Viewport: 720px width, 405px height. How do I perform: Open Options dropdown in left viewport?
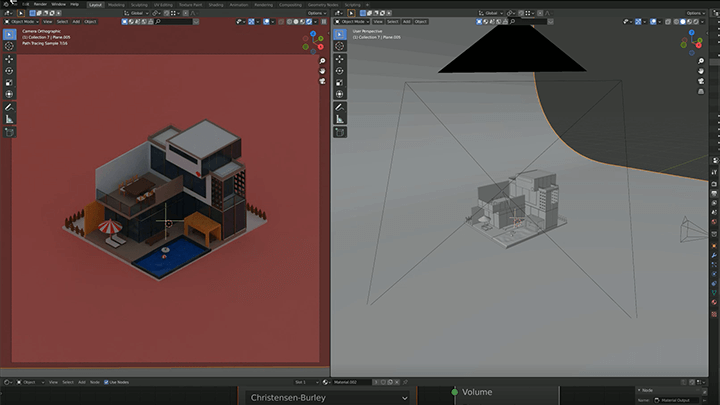point(317,13)
